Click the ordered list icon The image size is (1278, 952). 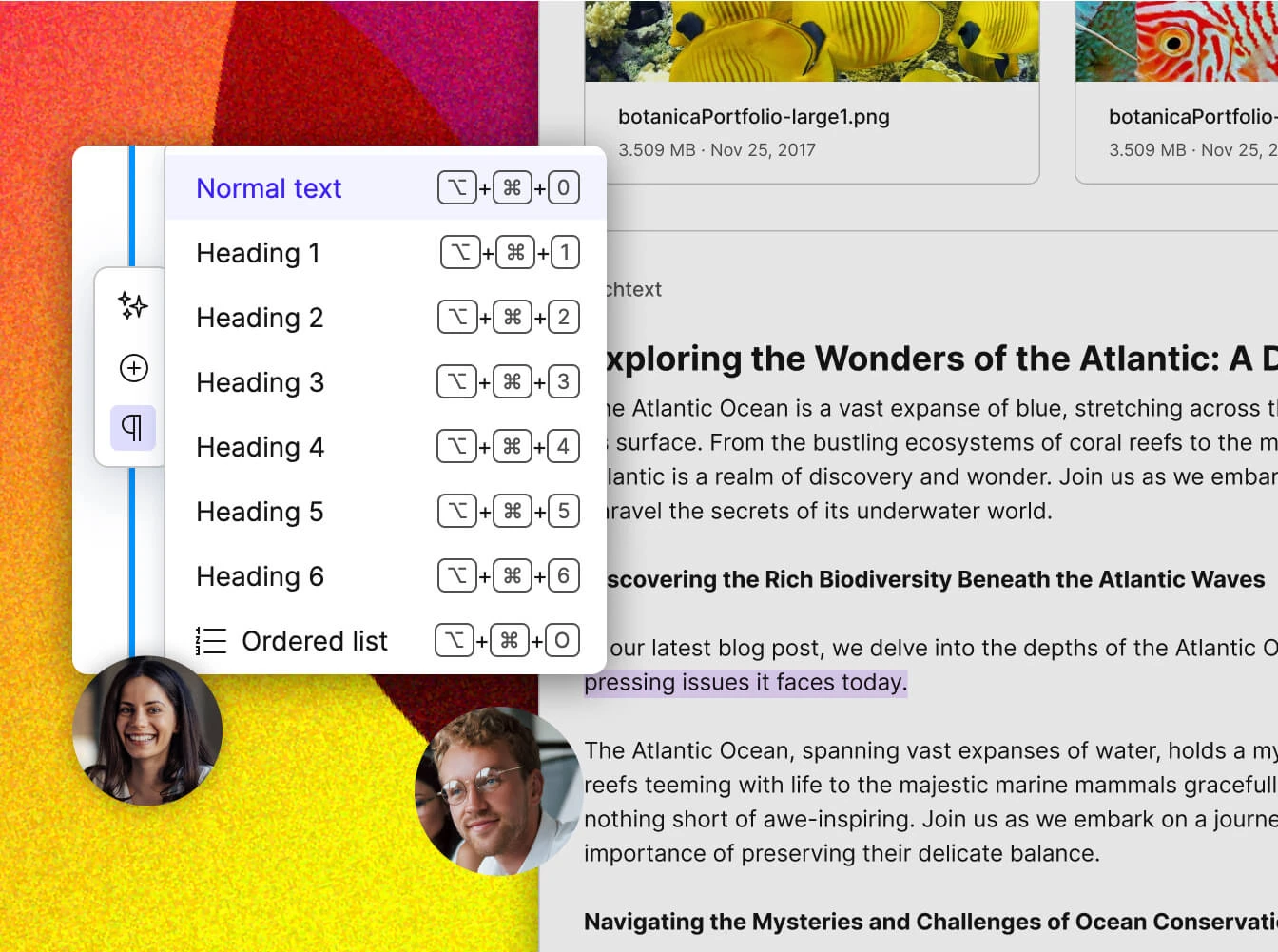(x=211, y=641)
